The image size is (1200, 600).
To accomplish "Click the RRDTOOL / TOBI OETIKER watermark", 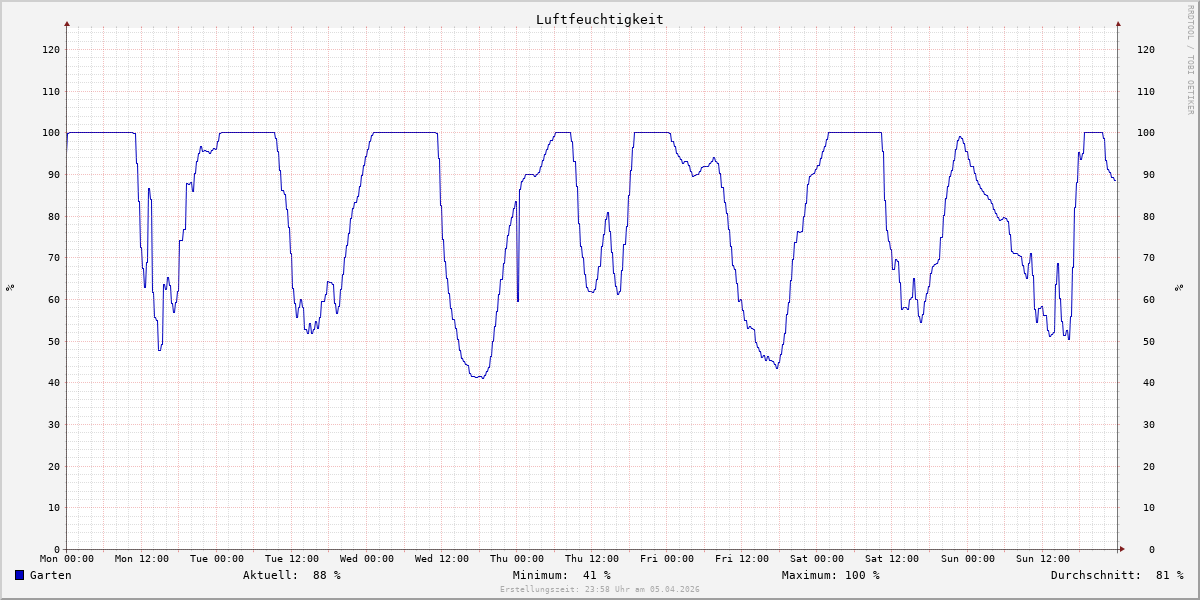I will [1190, 60].
